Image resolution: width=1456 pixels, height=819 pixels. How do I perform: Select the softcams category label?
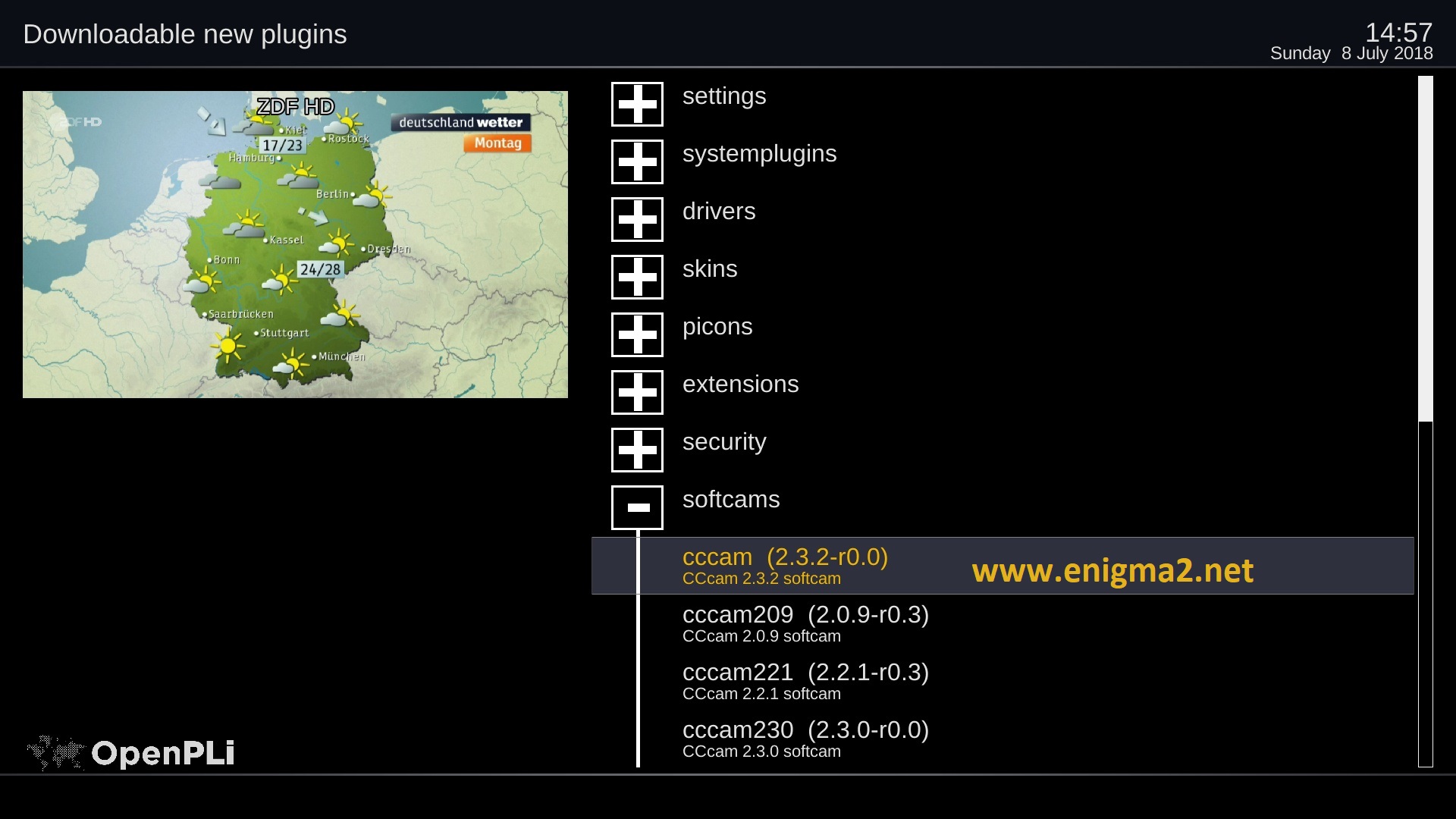(731, 500)
